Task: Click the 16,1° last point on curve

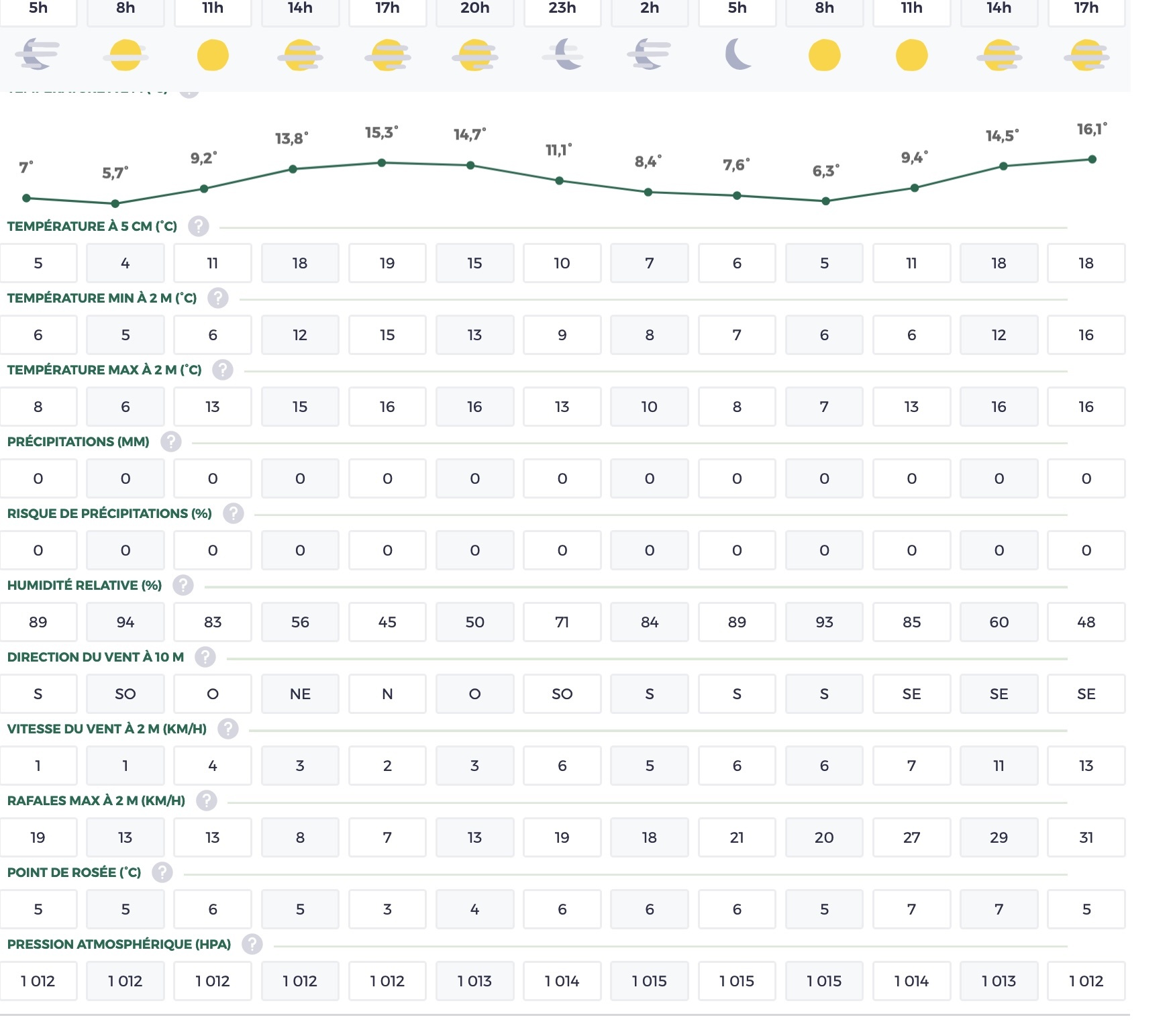Action: [x=1092, y=159]
